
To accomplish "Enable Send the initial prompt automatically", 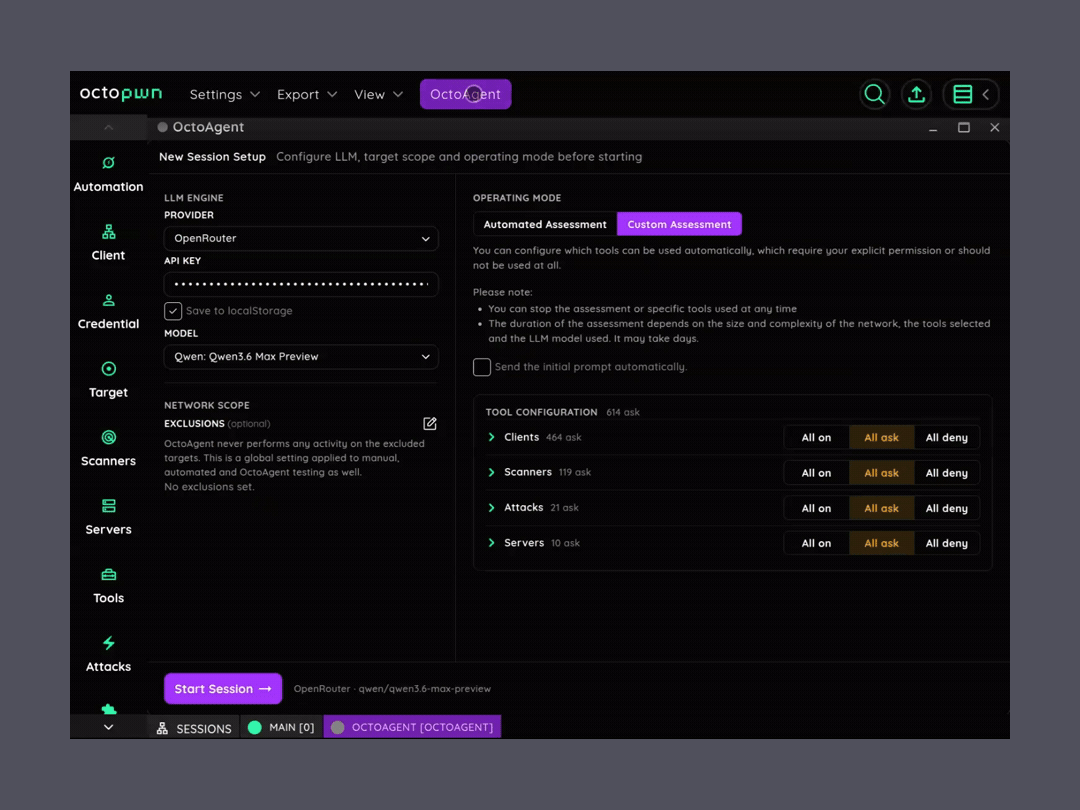I will [482, 367].
